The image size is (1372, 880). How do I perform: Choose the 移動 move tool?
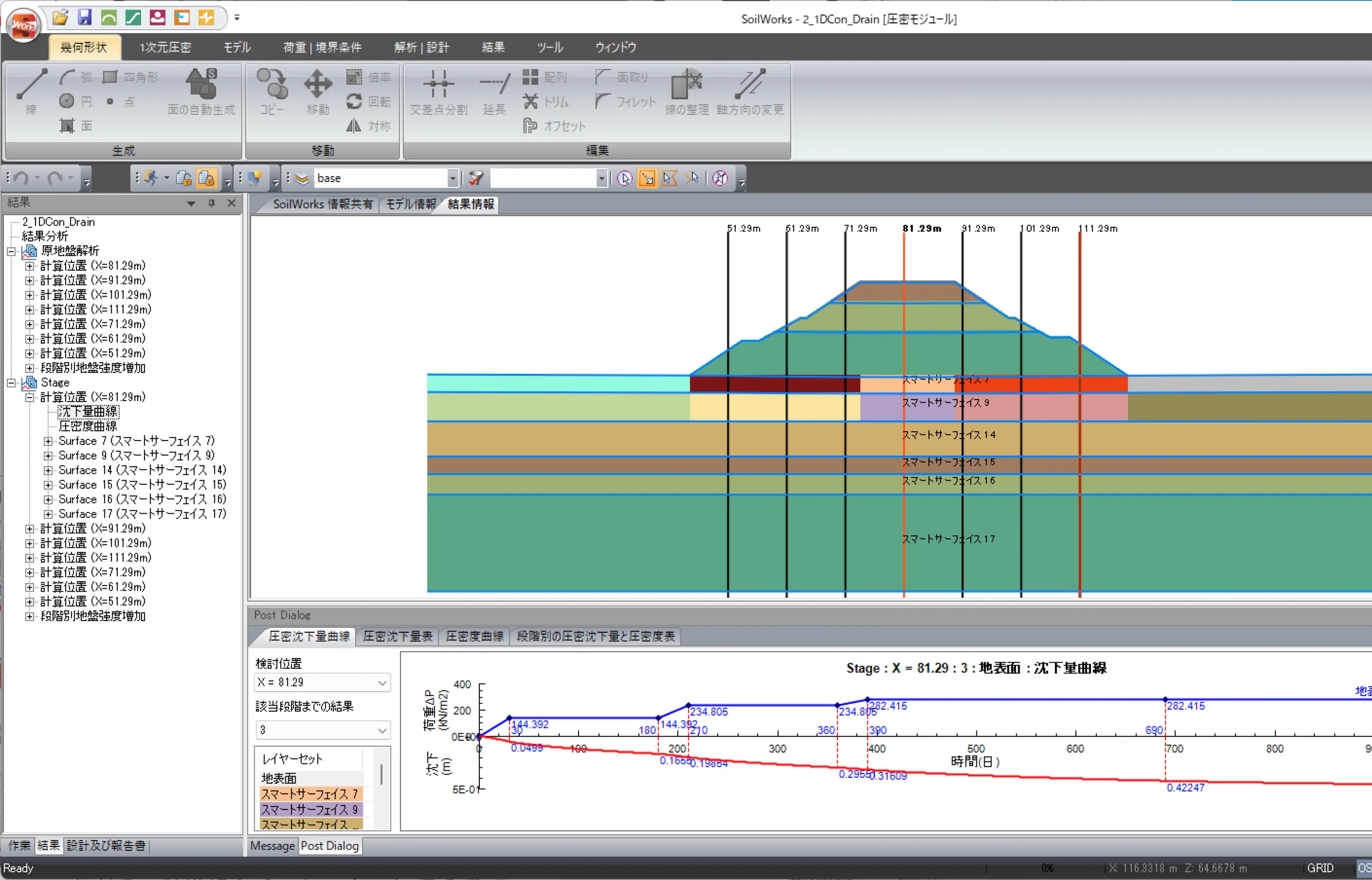(x=318, y=92)
